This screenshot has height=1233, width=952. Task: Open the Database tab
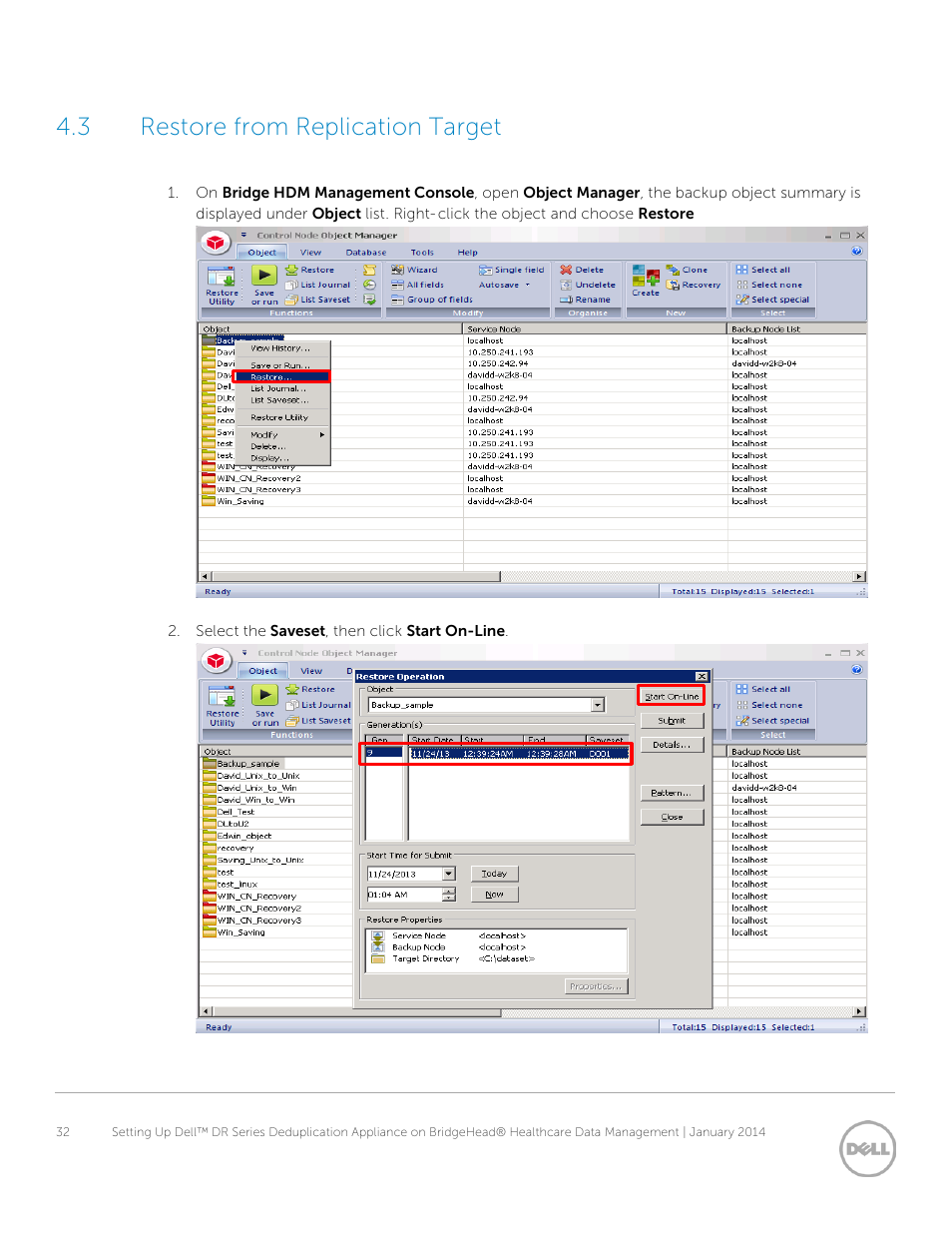[366, 253]
